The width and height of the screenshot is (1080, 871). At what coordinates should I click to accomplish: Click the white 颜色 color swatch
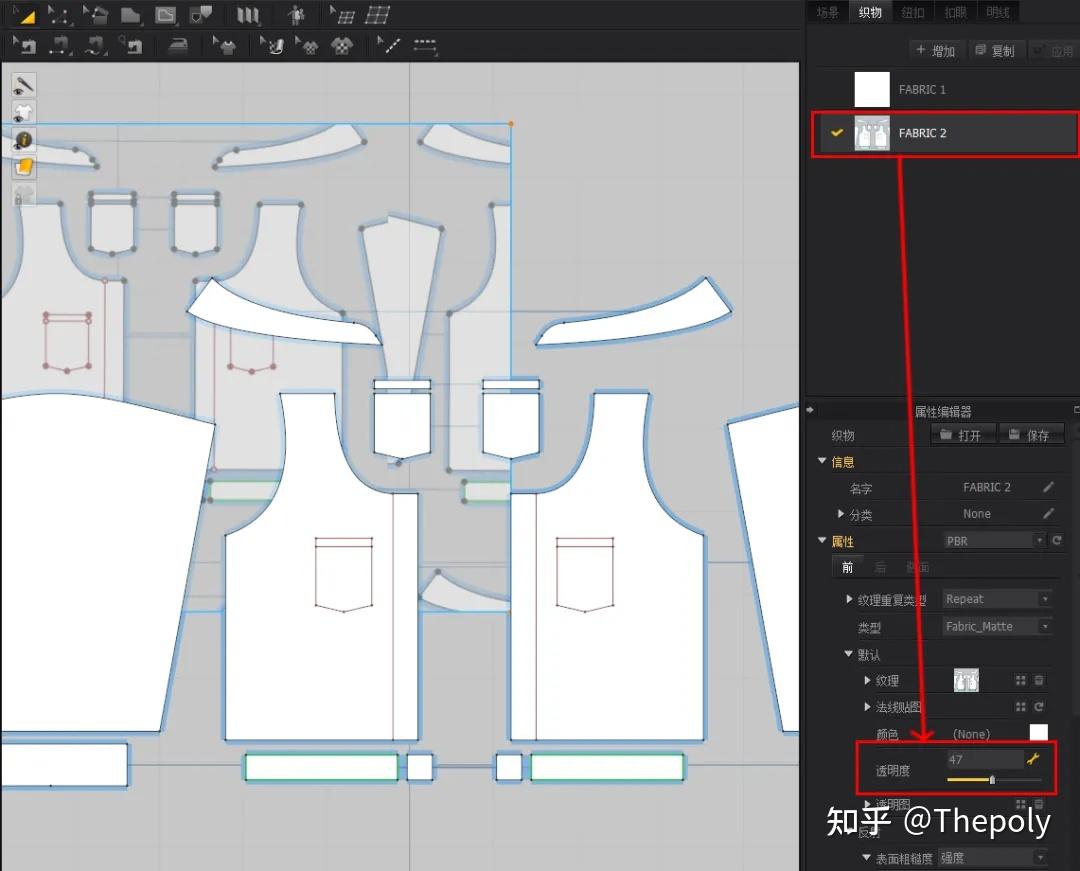[1039, 733]
